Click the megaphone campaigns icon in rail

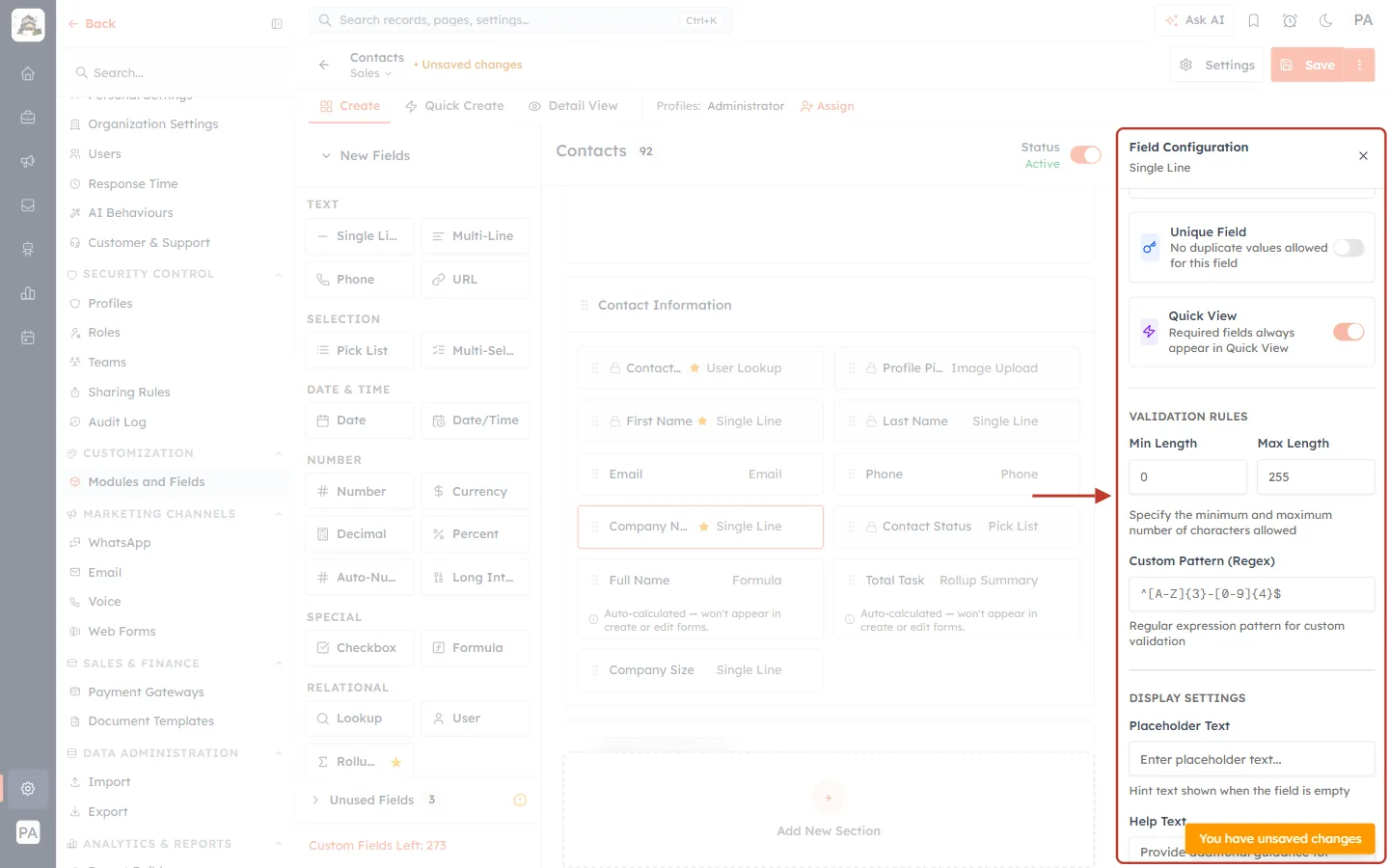28,161
